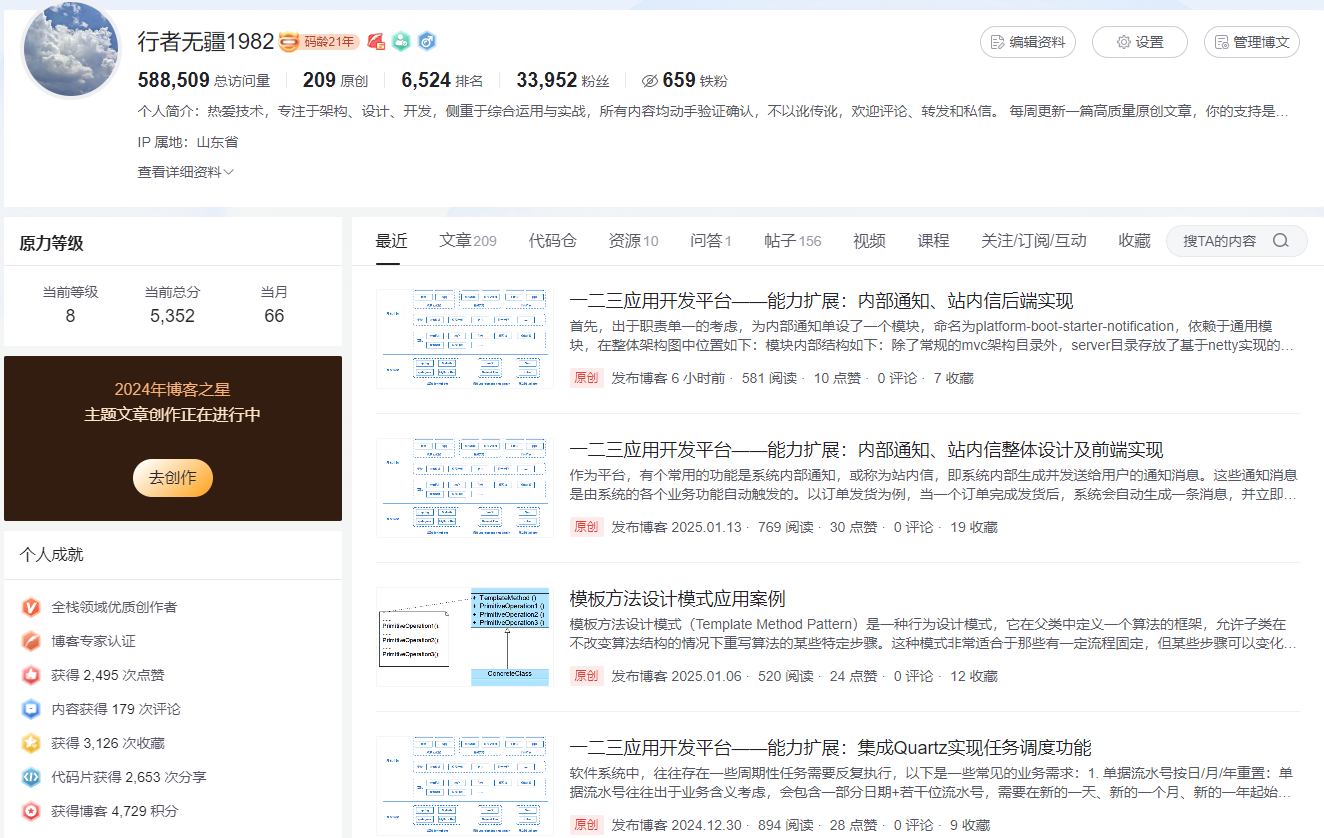The image size is (1324, 838).
Task: Open the 管理博文 page
Action: 1251,42
